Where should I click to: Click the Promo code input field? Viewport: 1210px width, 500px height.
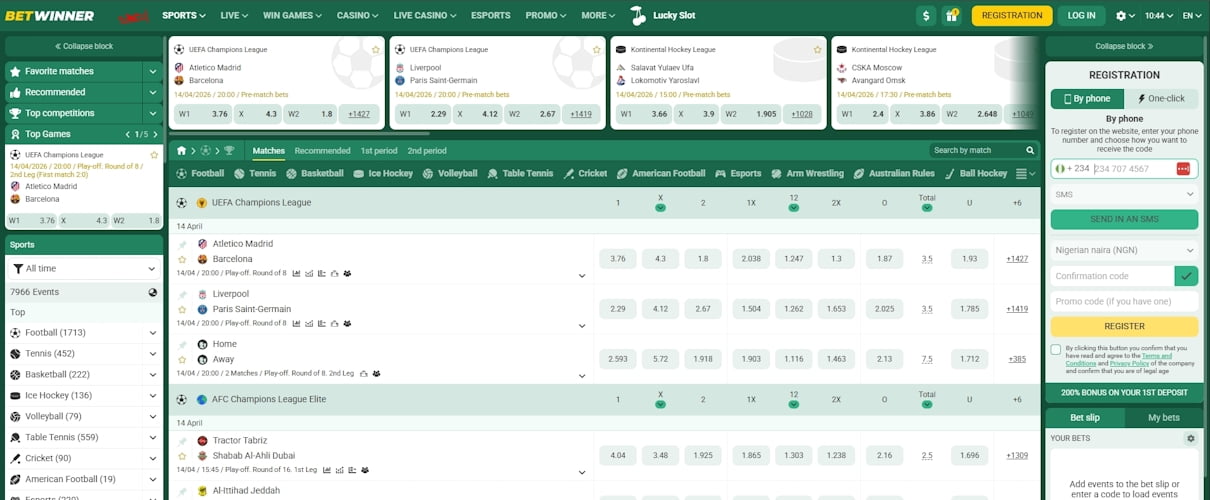point(1124,301)
